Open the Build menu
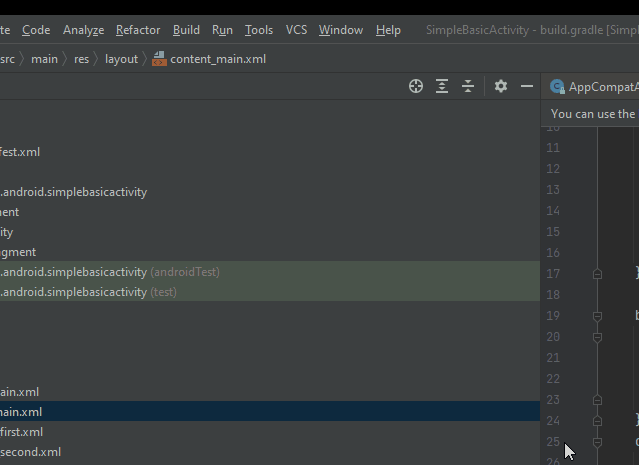 pos(186,30)
